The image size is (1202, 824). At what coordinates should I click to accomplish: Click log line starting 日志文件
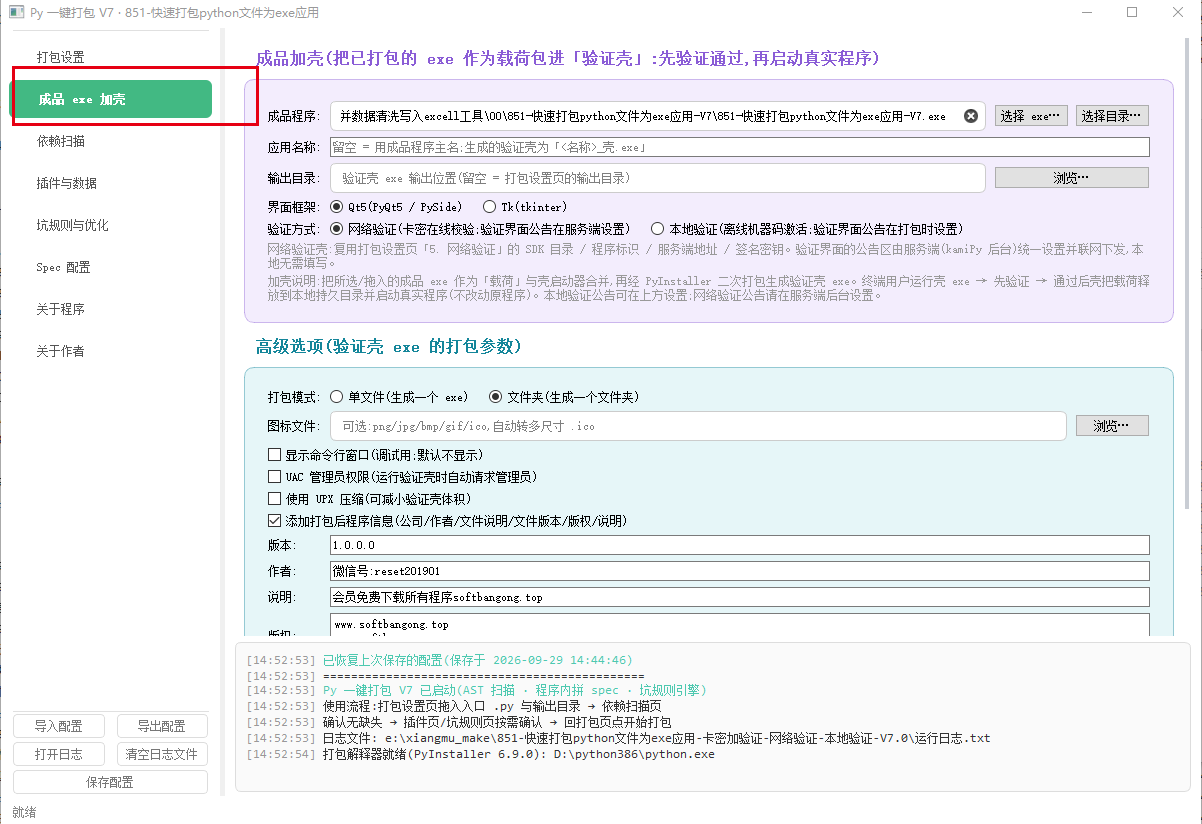tap(619, 738)
